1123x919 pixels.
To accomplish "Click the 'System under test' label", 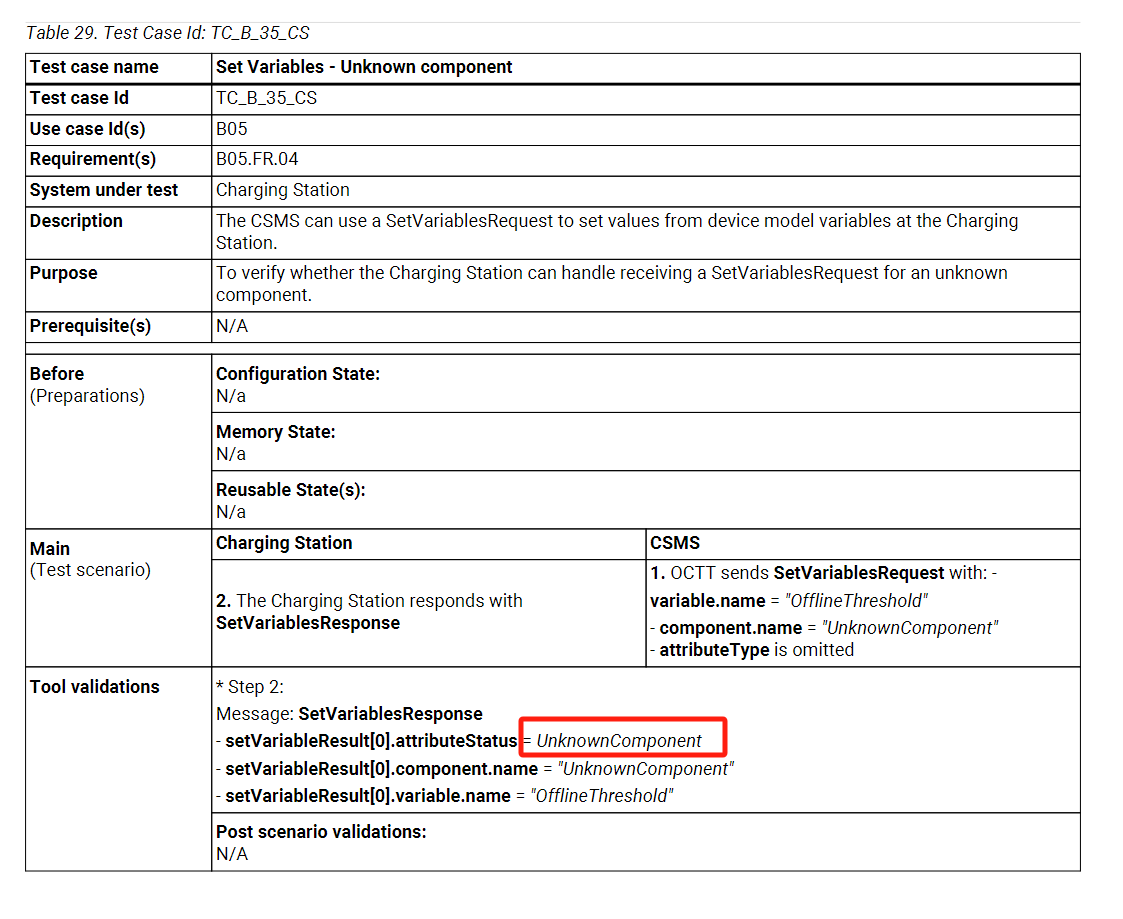I will click(x=104, y=190).
